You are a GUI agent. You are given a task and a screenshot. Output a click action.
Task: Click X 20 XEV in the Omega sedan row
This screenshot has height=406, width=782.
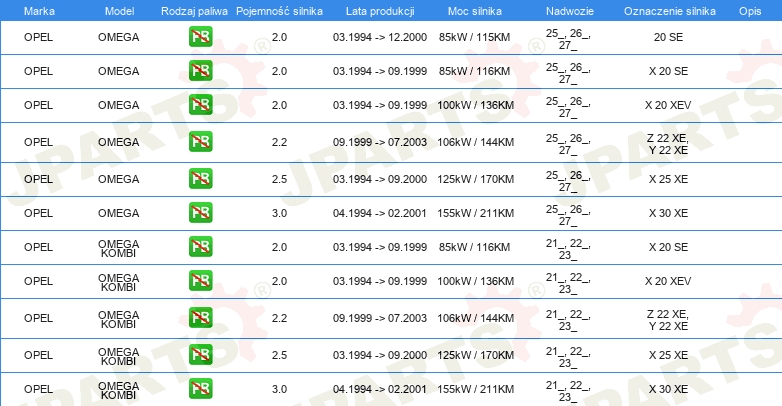(668, 105)
